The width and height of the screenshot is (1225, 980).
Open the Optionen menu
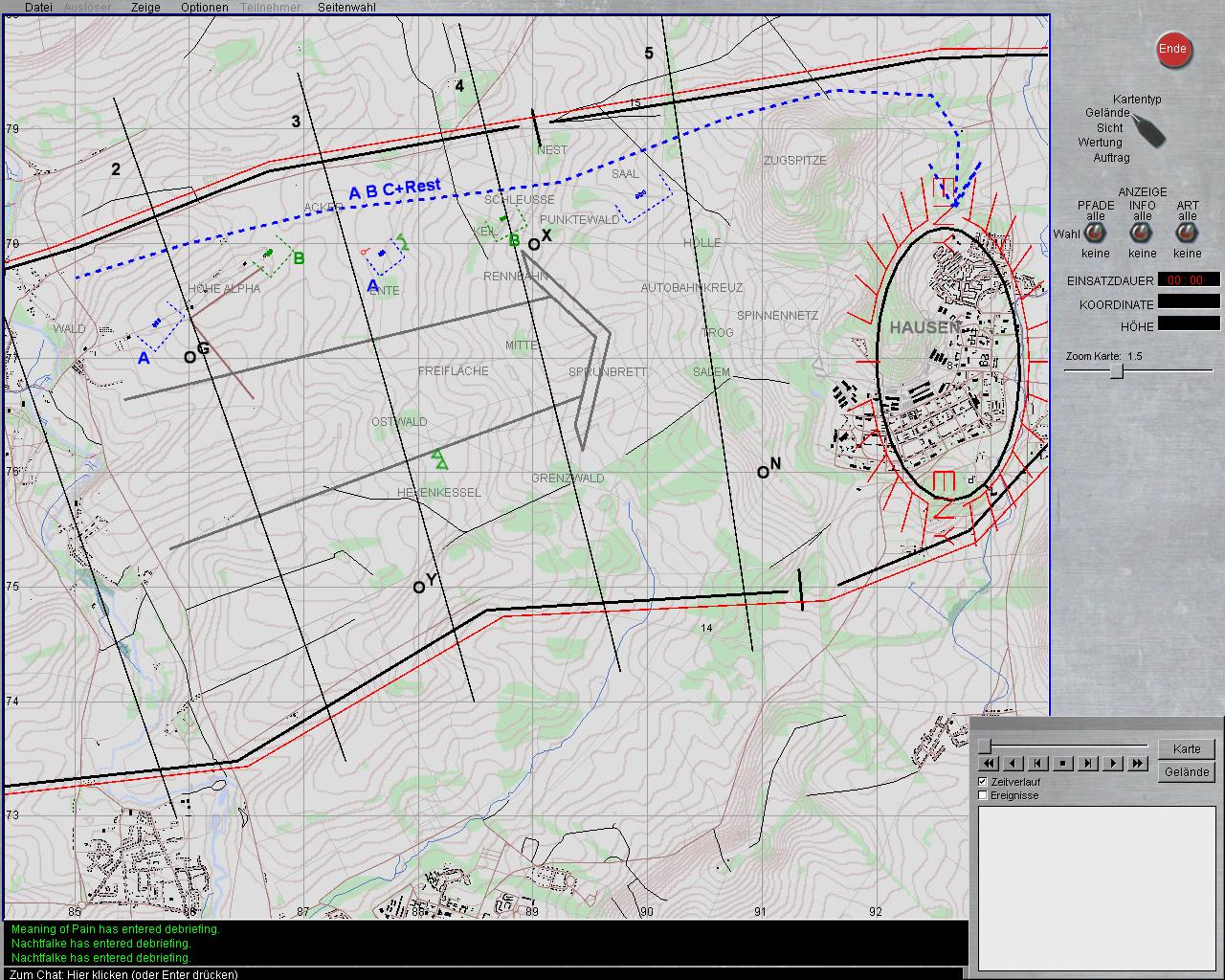click(x=204, y=7)
